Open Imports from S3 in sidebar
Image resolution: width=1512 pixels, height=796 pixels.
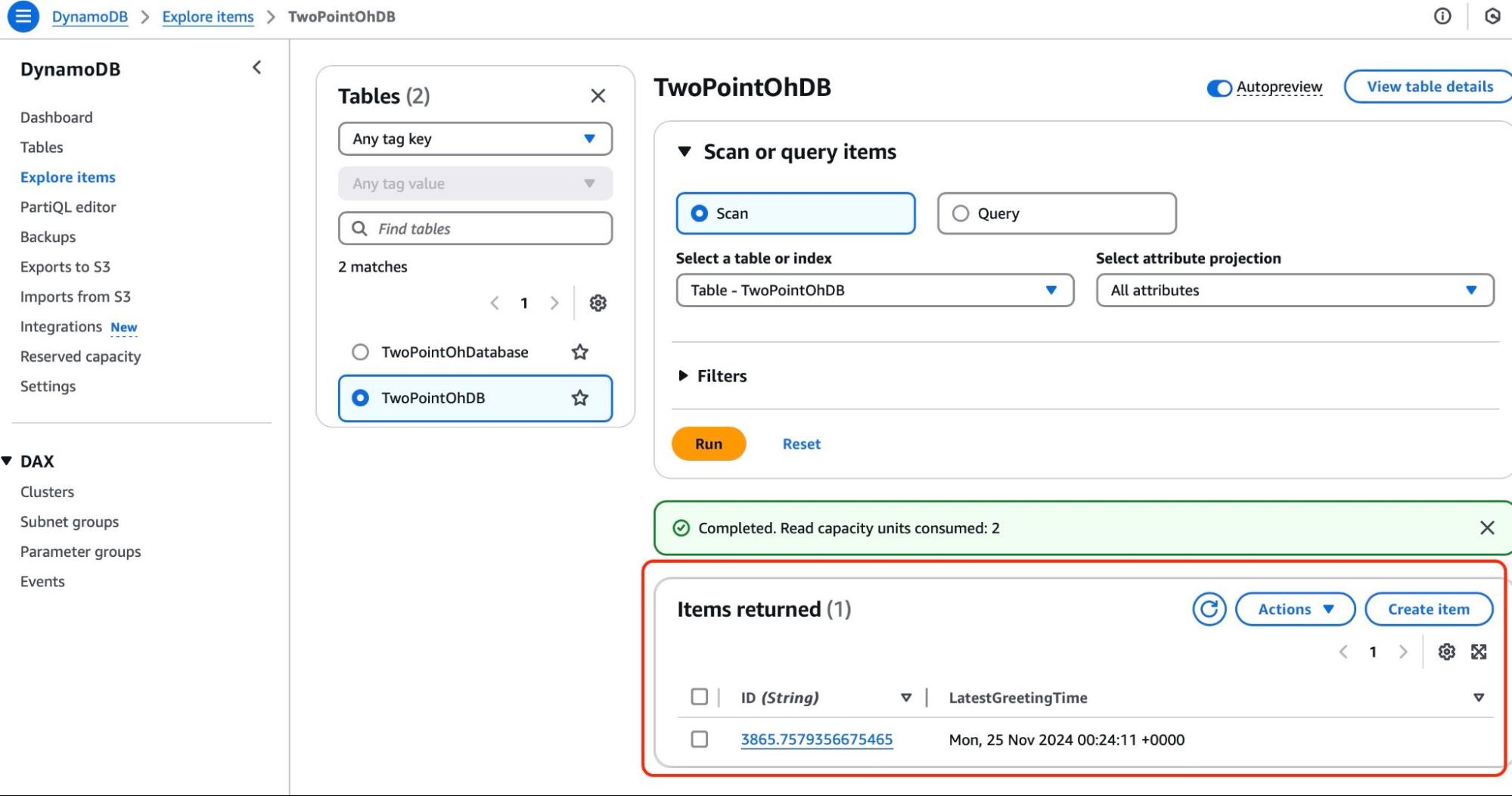[x=76, y=297]
